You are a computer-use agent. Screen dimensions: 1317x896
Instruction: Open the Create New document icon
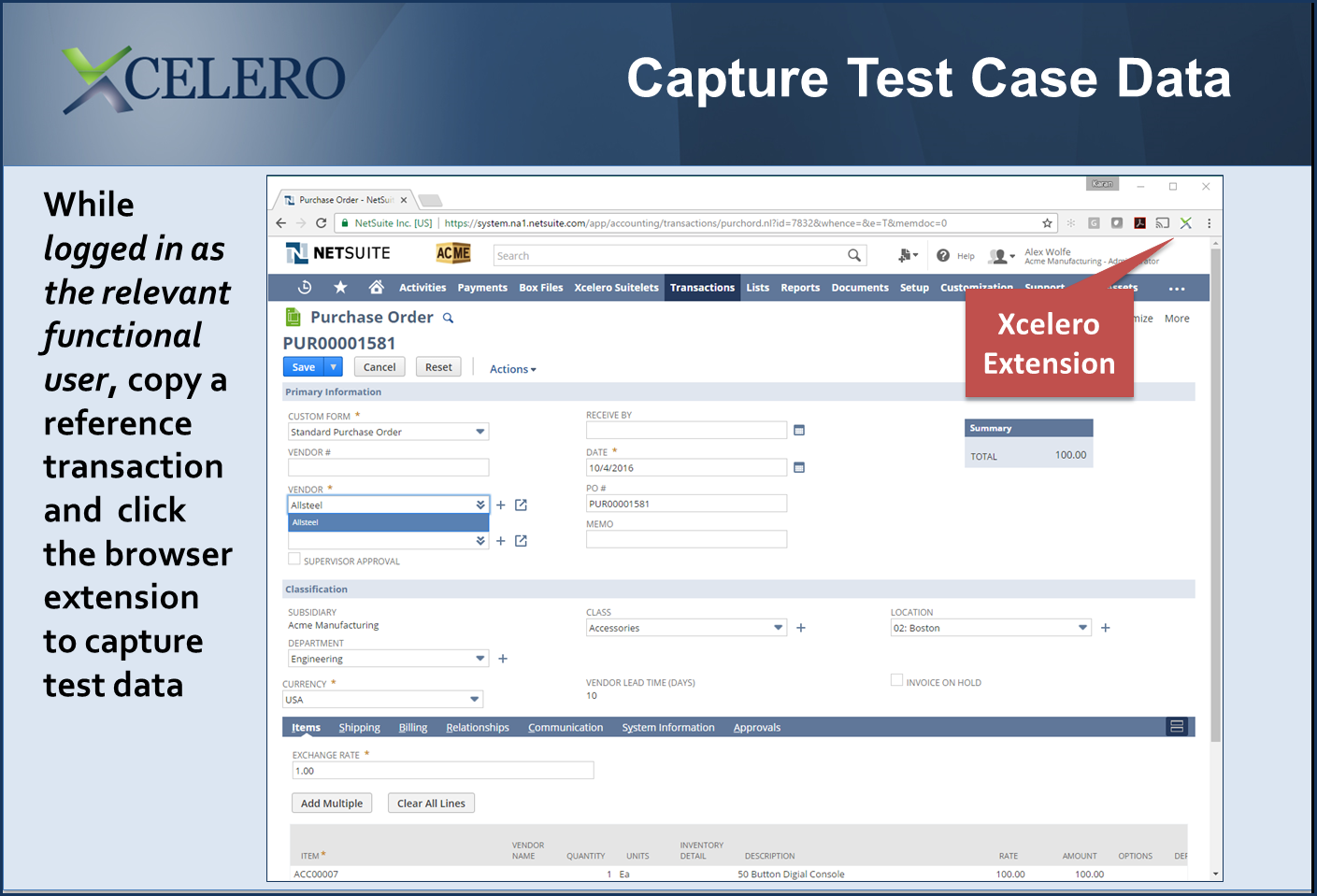(x=907, y=255)
